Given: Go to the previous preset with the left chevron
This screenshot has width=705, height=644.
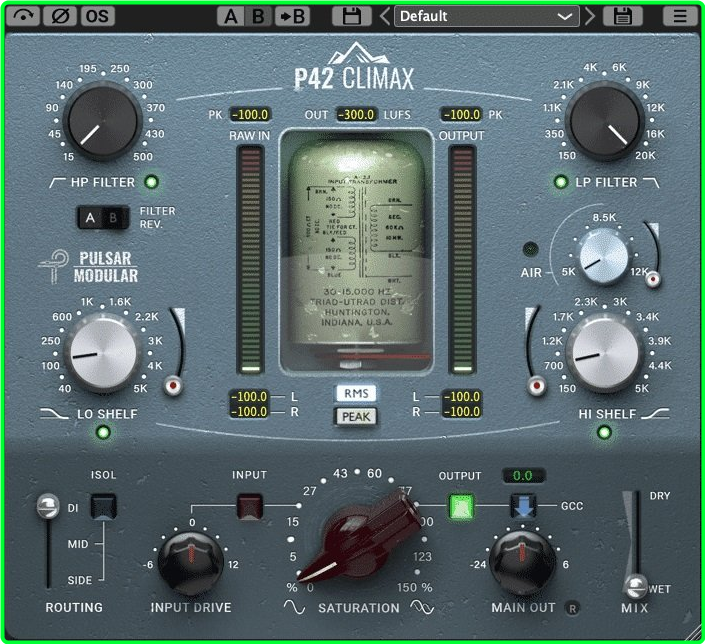Looking at the screenshot, I should coord(384,17).
